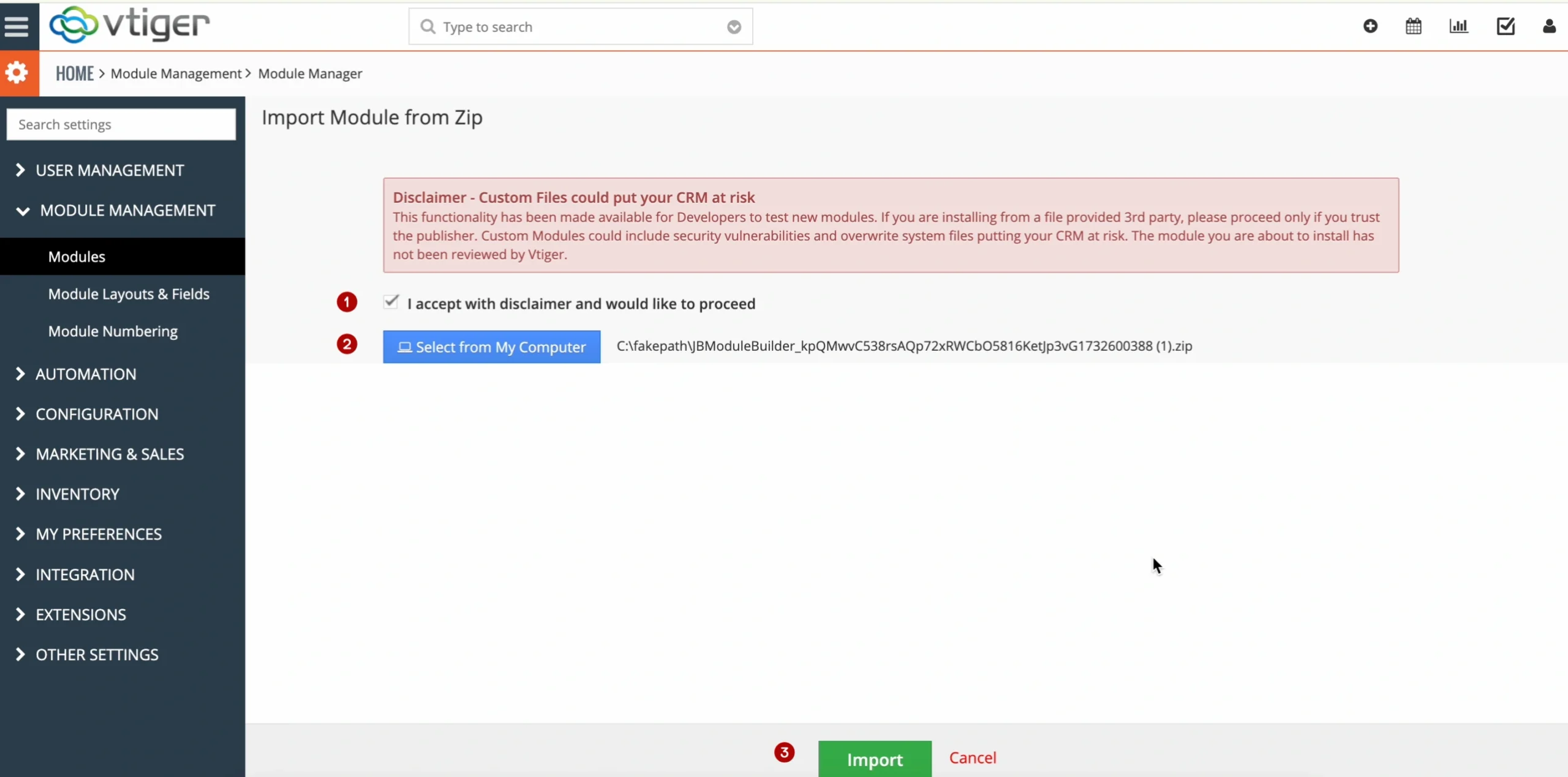Open the tasks checkmark icon
Viewport: 1568px width, 777px height.
1505,26
